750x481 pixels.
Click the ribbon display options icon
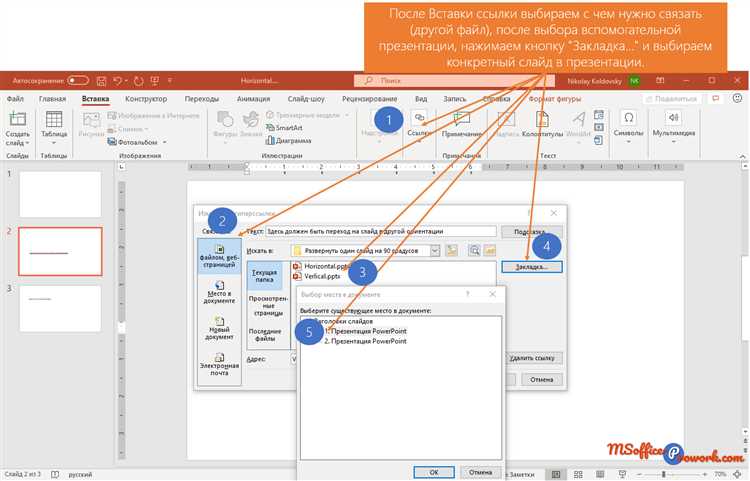click(x=660, y=81)
